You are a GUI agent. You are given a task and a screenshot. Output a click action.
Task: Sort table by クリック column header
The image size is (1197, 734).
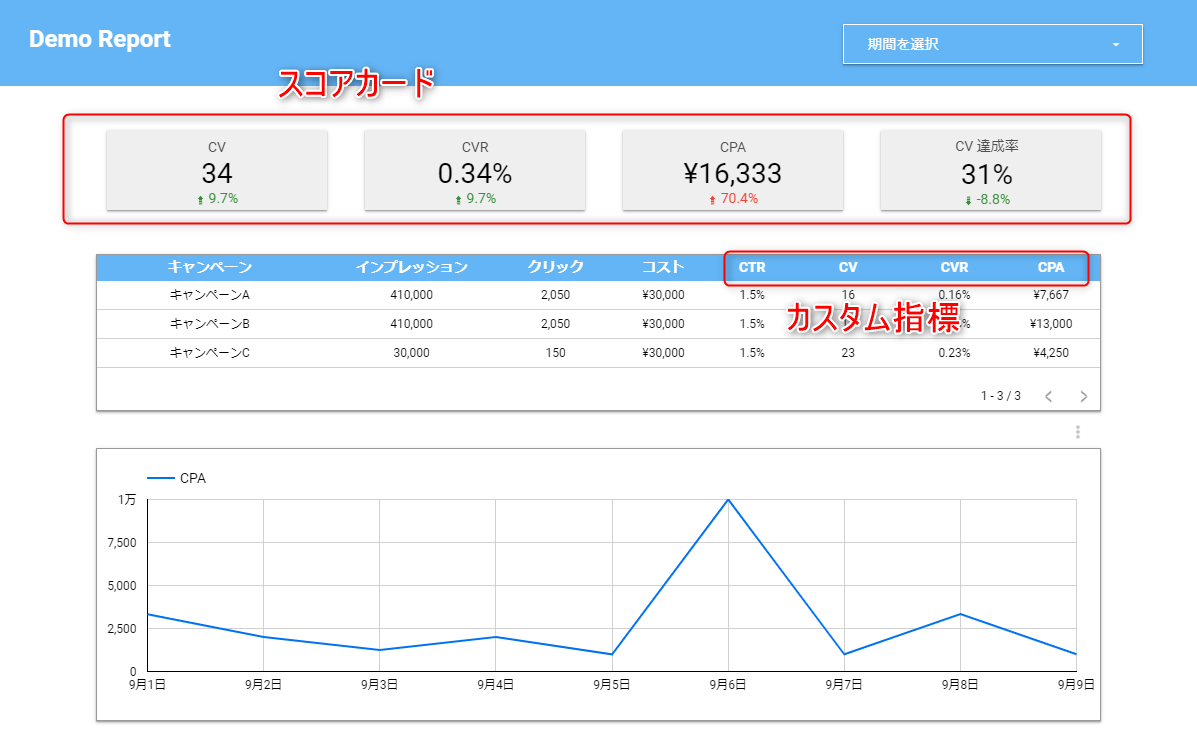click(555, 267)
